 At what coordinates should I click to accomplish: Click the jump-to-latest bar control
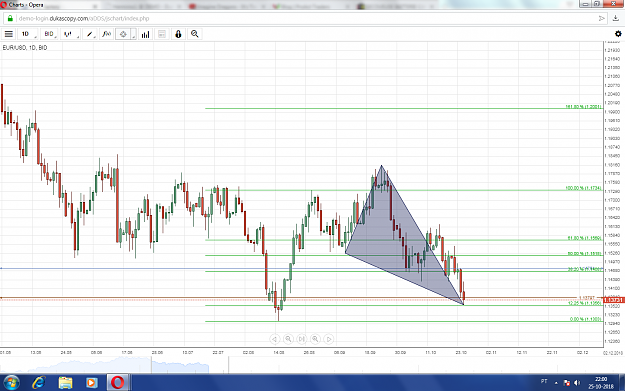[301, 339]
